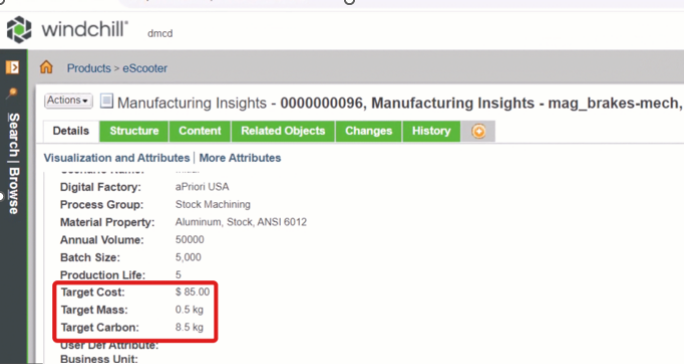Viewport: 684px width, 364px height.
Task: Open the eScooter breadcrumb link
Action: tap(145, 68)
